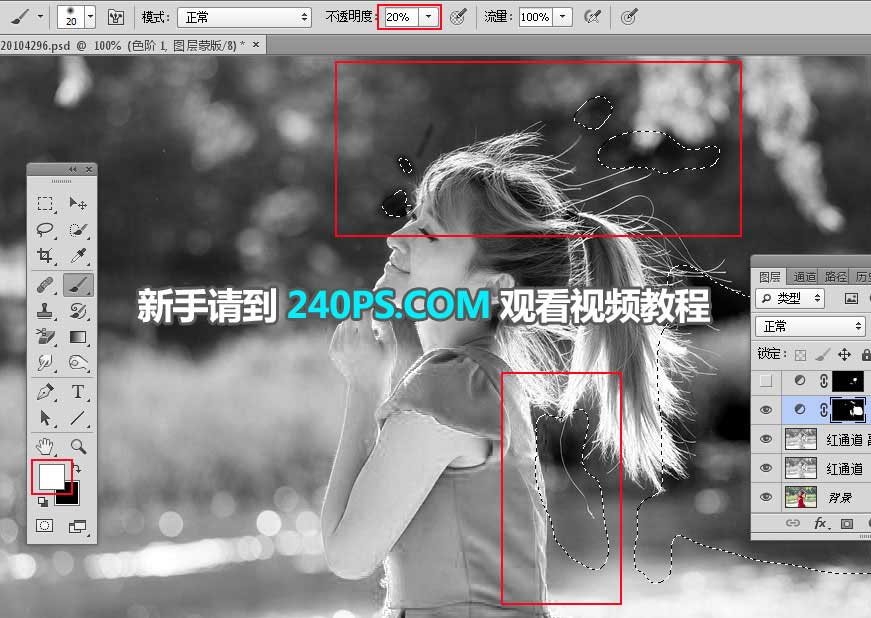This screenshot has height=618, width=871.
Task: Enable airbrush mode icon
Action: 593,17
